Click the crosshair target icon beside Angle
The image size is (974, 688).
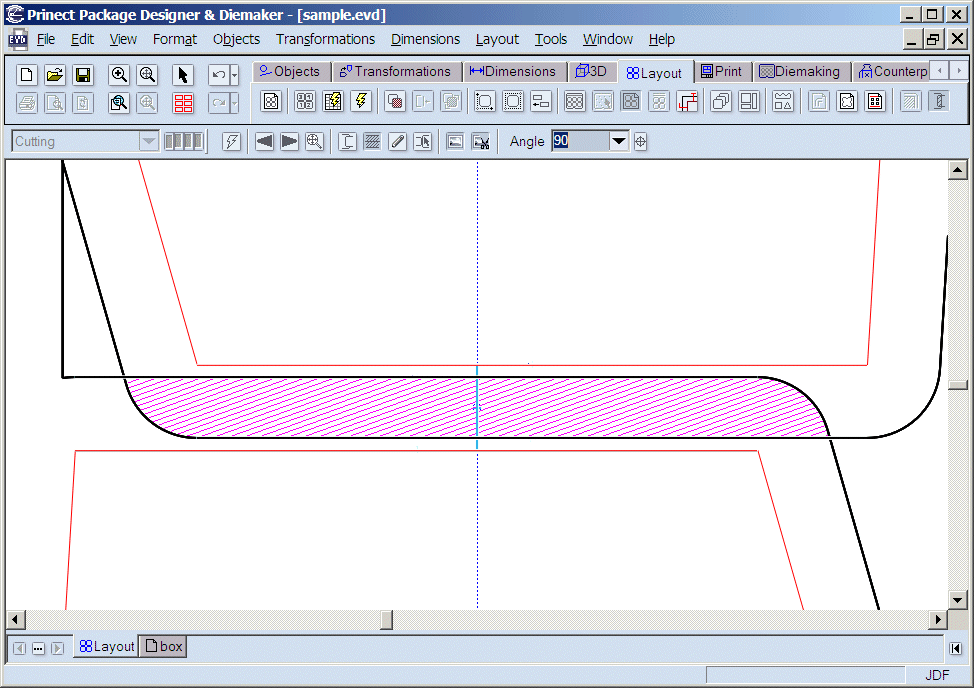point(640,142)
